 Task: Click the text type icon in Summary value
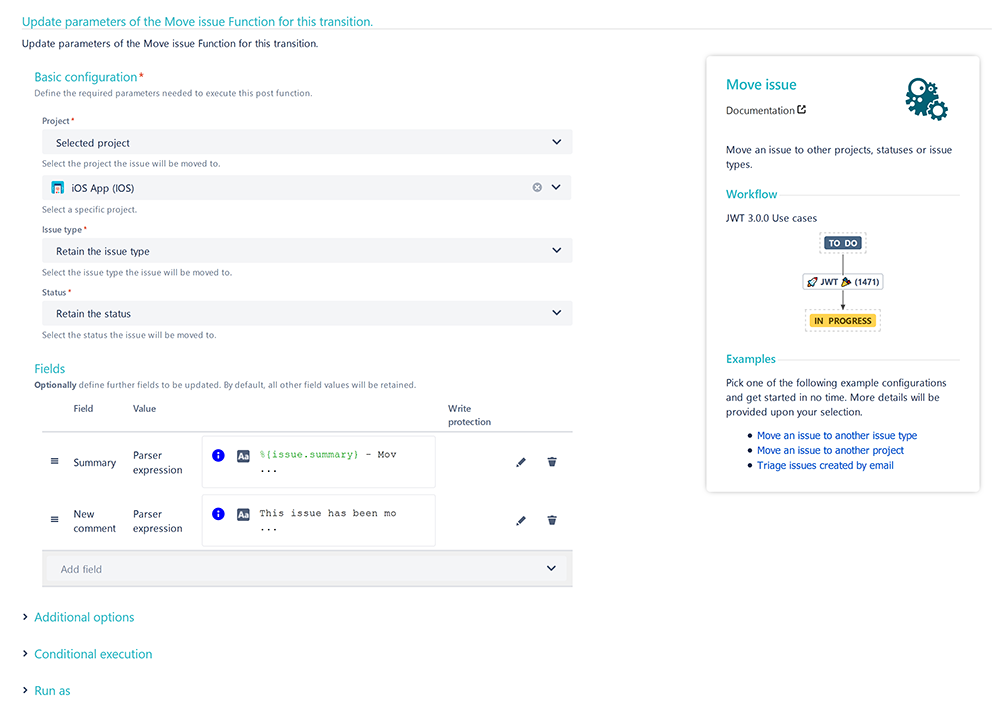click(243, 455)
